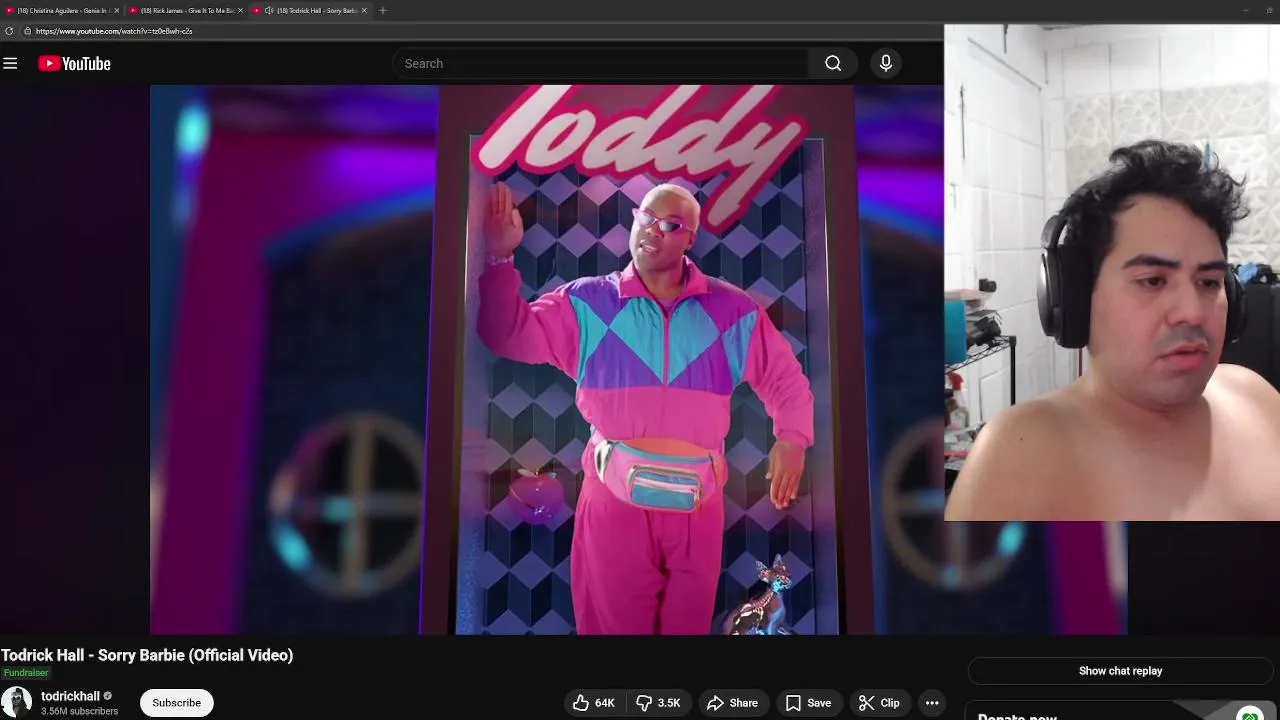Open the more actions three-dot menu
Image resolution: width=1280 pixels, height=720 pixels.
[932, 703]
